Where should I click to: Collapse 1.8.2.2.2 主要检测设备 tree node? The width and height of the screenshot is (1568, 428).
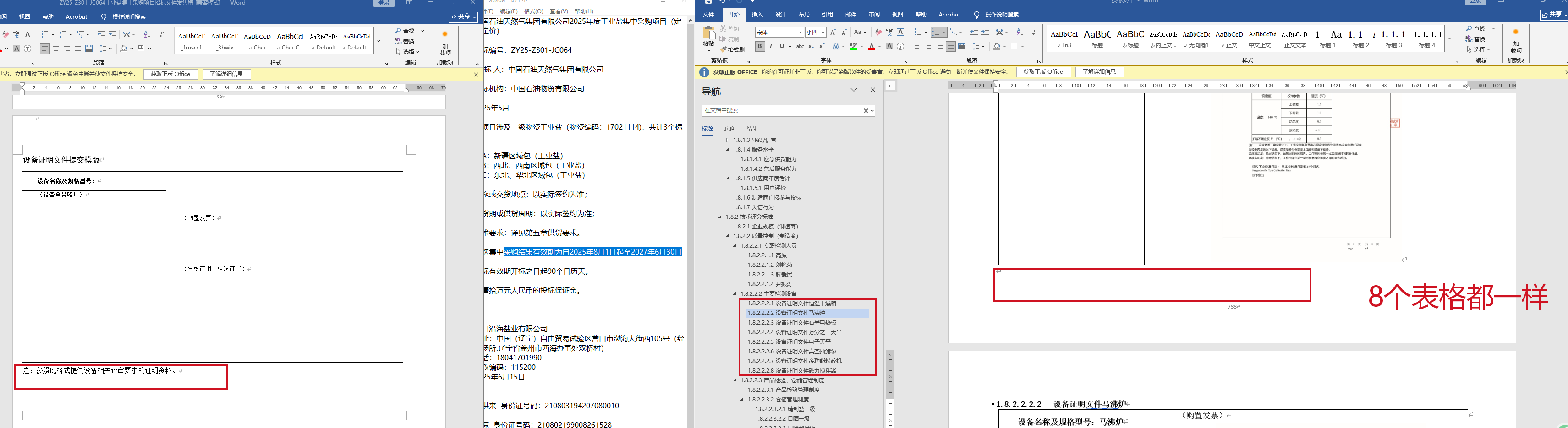point(735,293)
